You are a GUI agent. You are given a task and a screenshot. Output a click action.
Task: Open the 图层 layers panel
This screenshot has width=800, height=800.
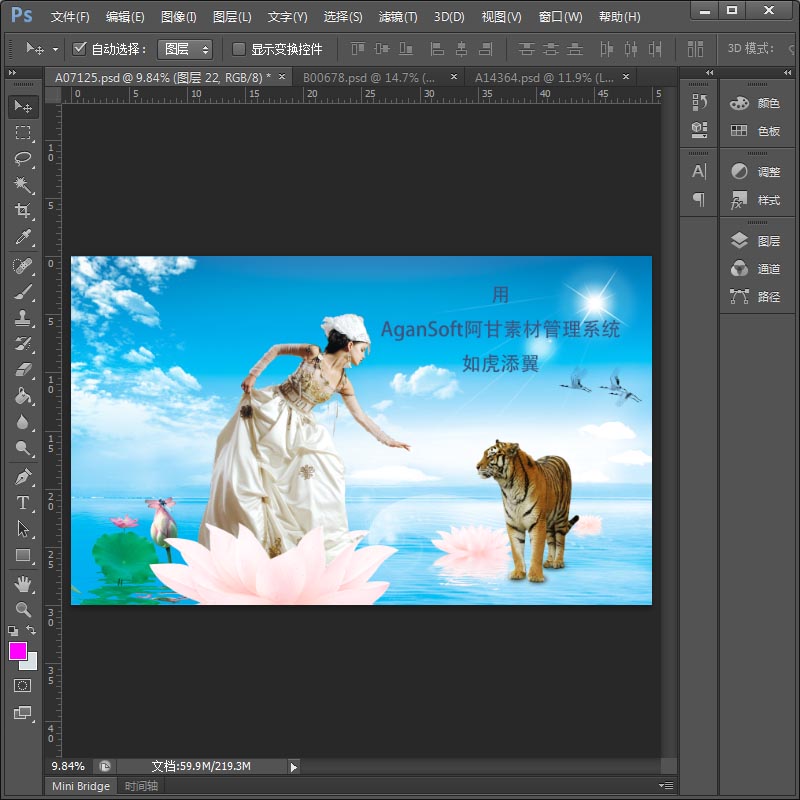click(757, 241)
